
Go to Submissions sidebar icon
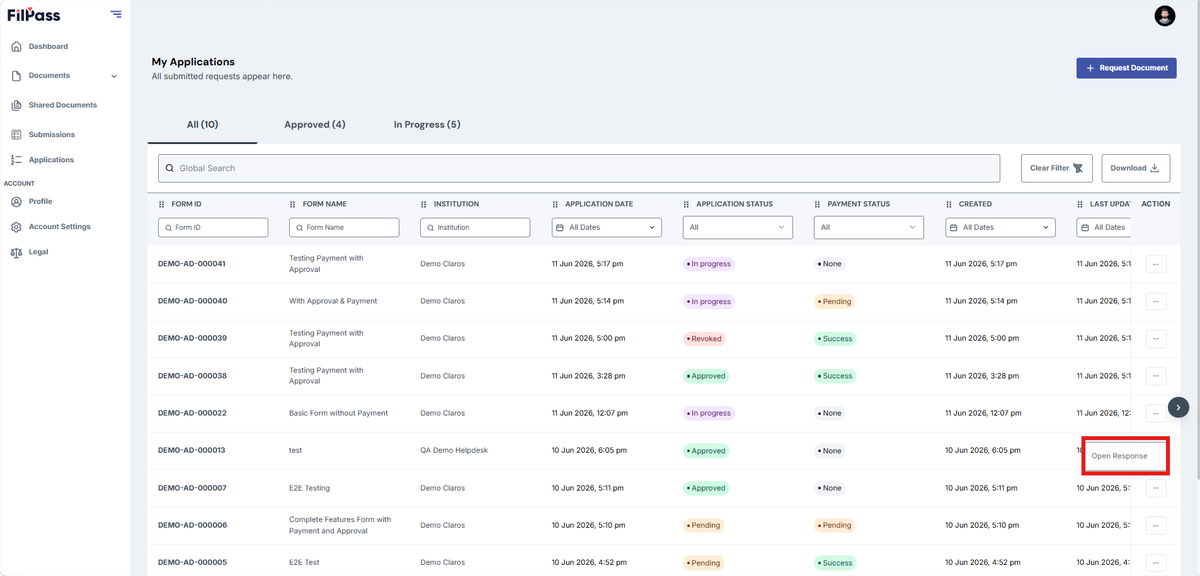click(x=16, y=134)
